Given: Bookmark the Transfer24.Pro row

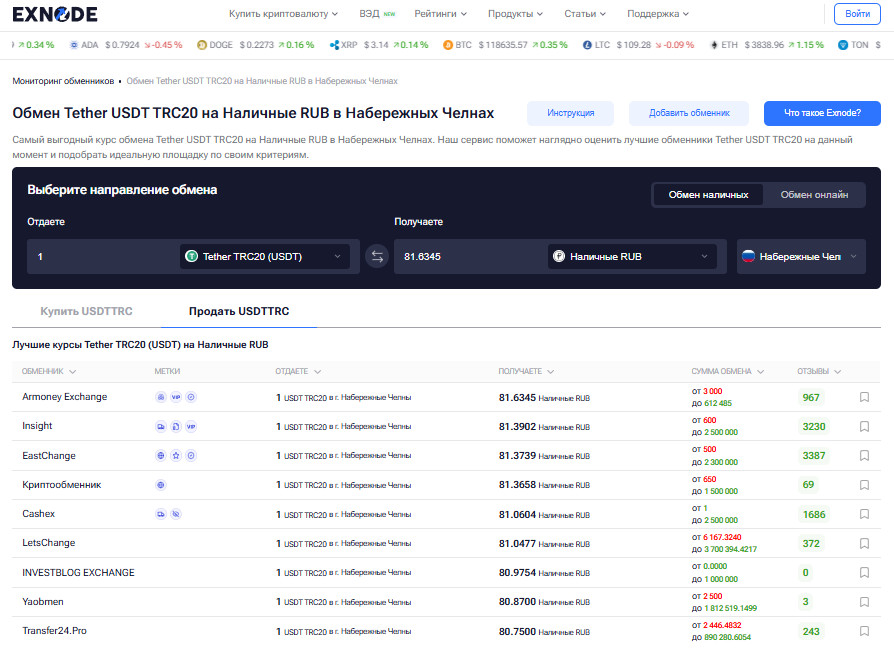Looking at the screenshot, I should pos(864,631).
